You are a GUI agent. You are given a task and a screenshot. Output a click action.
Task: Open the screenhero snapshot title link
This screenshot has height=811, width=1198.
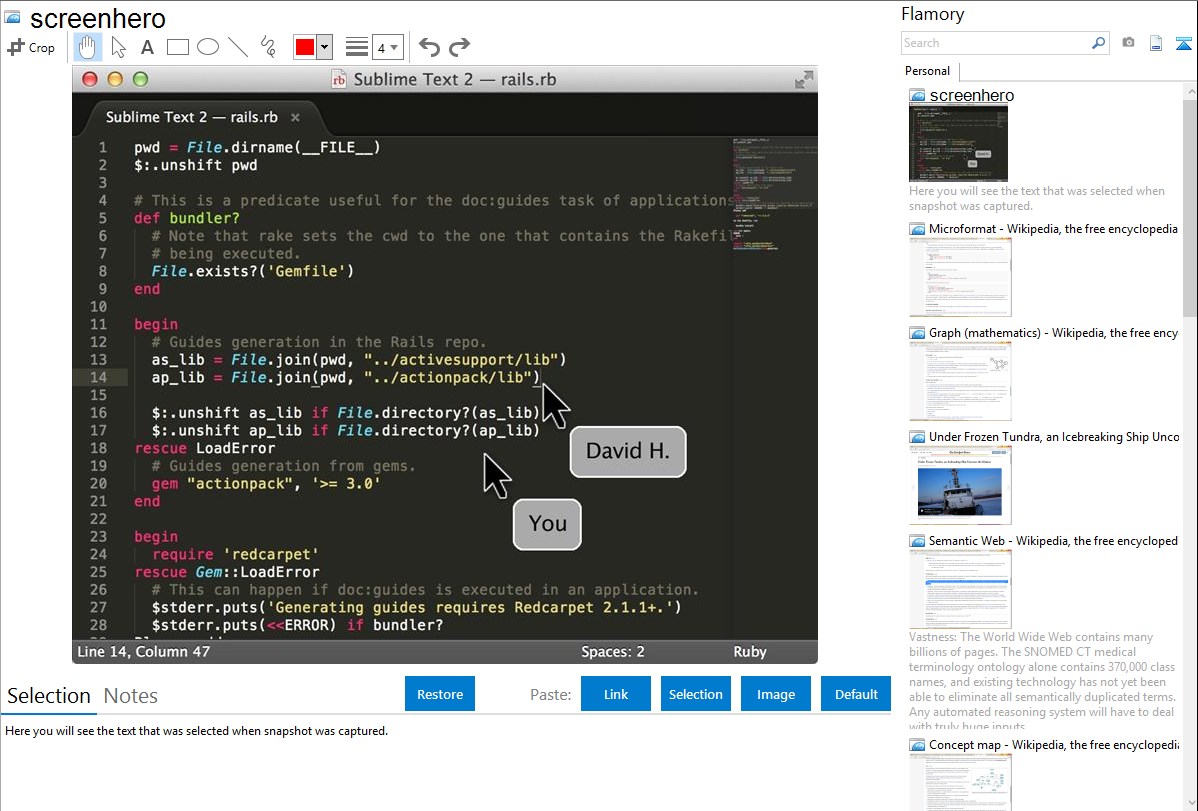click(x=972, y=96)
